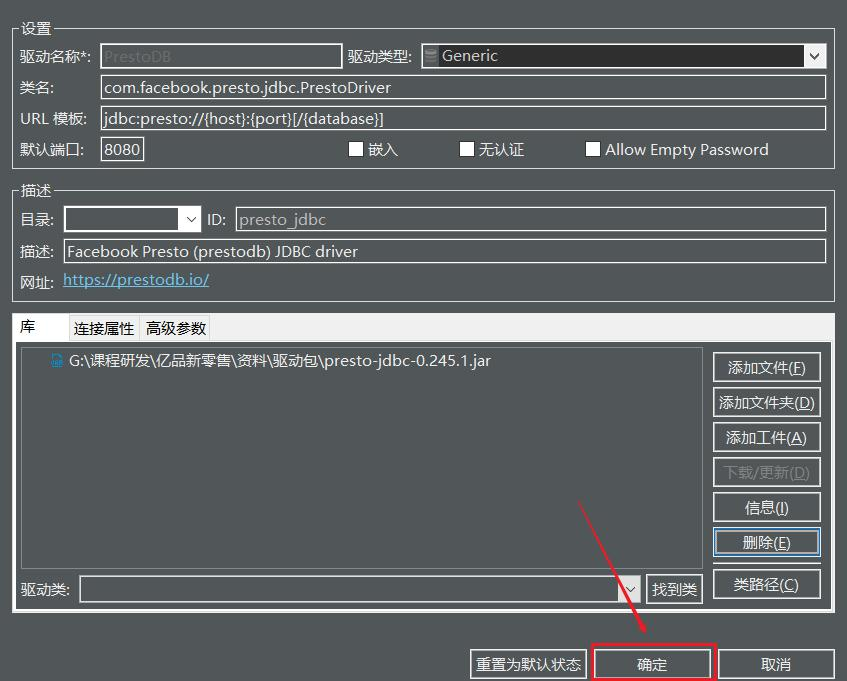The width and height of the screenshot is (847, 681).
Task: Enable the 嵌入 checkbox
Action: tap(356, 149)
